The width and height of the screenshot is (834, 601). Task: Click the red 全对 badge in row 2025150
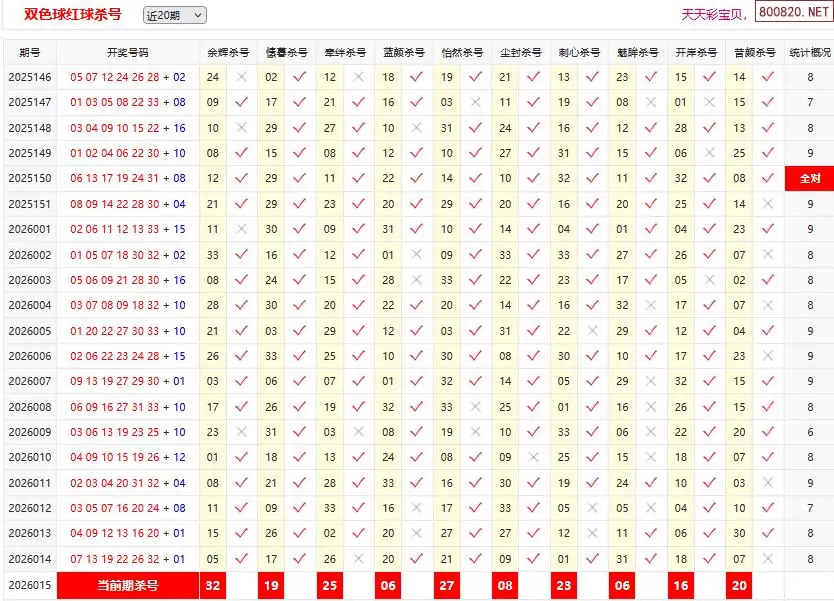coord(809,178)
